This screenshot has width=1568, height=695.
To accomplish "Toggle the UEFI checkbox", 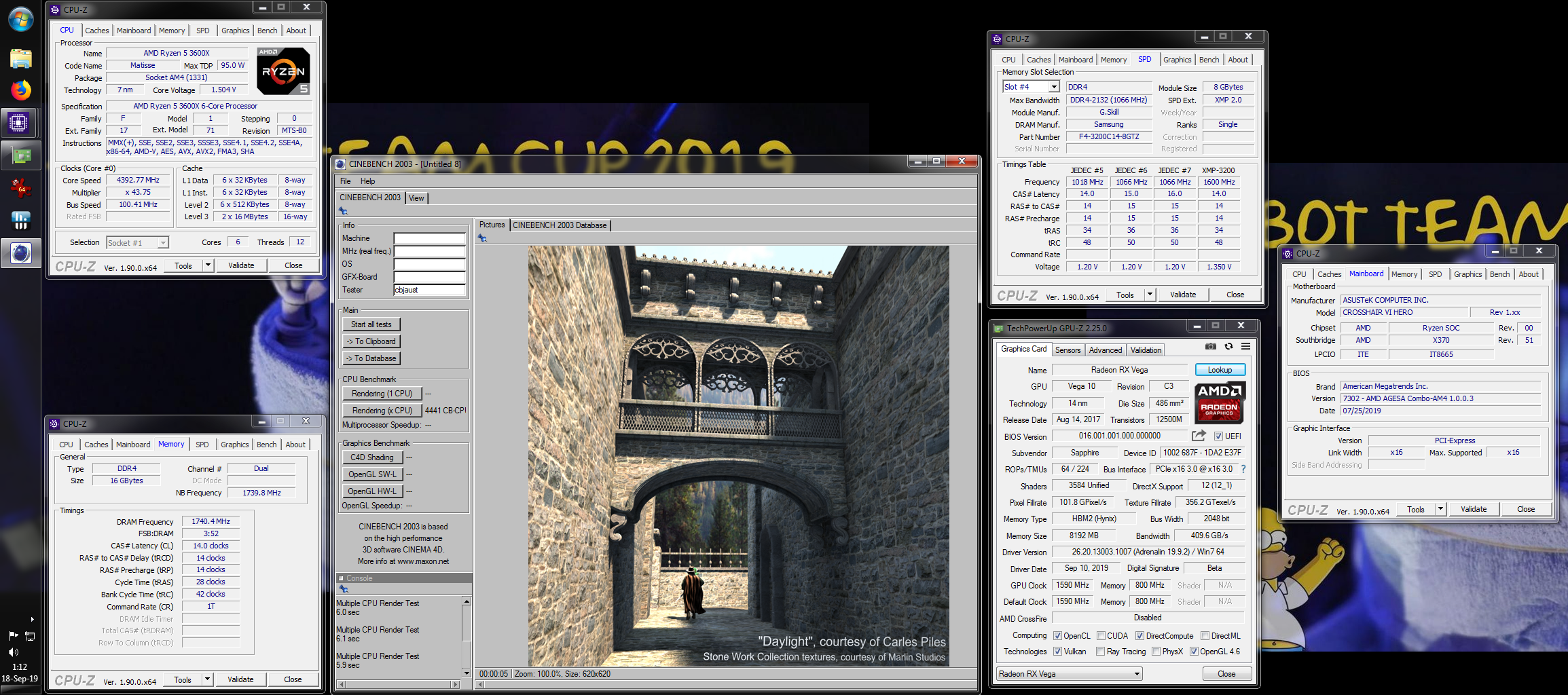I will (1218, 436).
